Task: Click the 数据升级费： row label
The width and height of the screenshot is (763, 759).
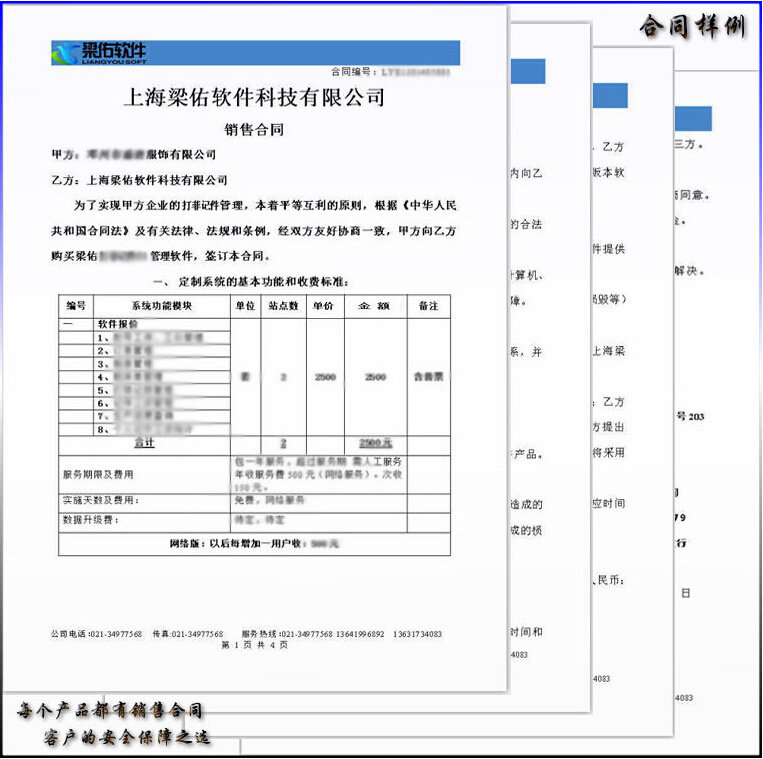Action: pyautogui.click(x=91, y=520)
